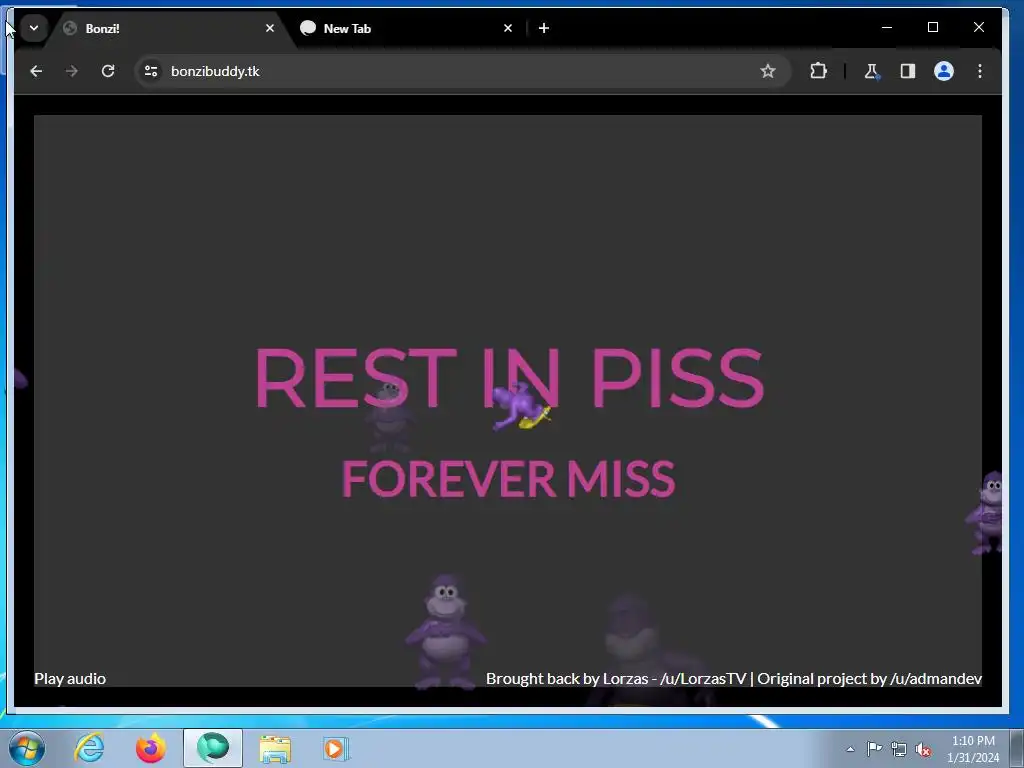Show hidden system tray icons
The width and height of the screenshot is (1024, 768).
850,749
